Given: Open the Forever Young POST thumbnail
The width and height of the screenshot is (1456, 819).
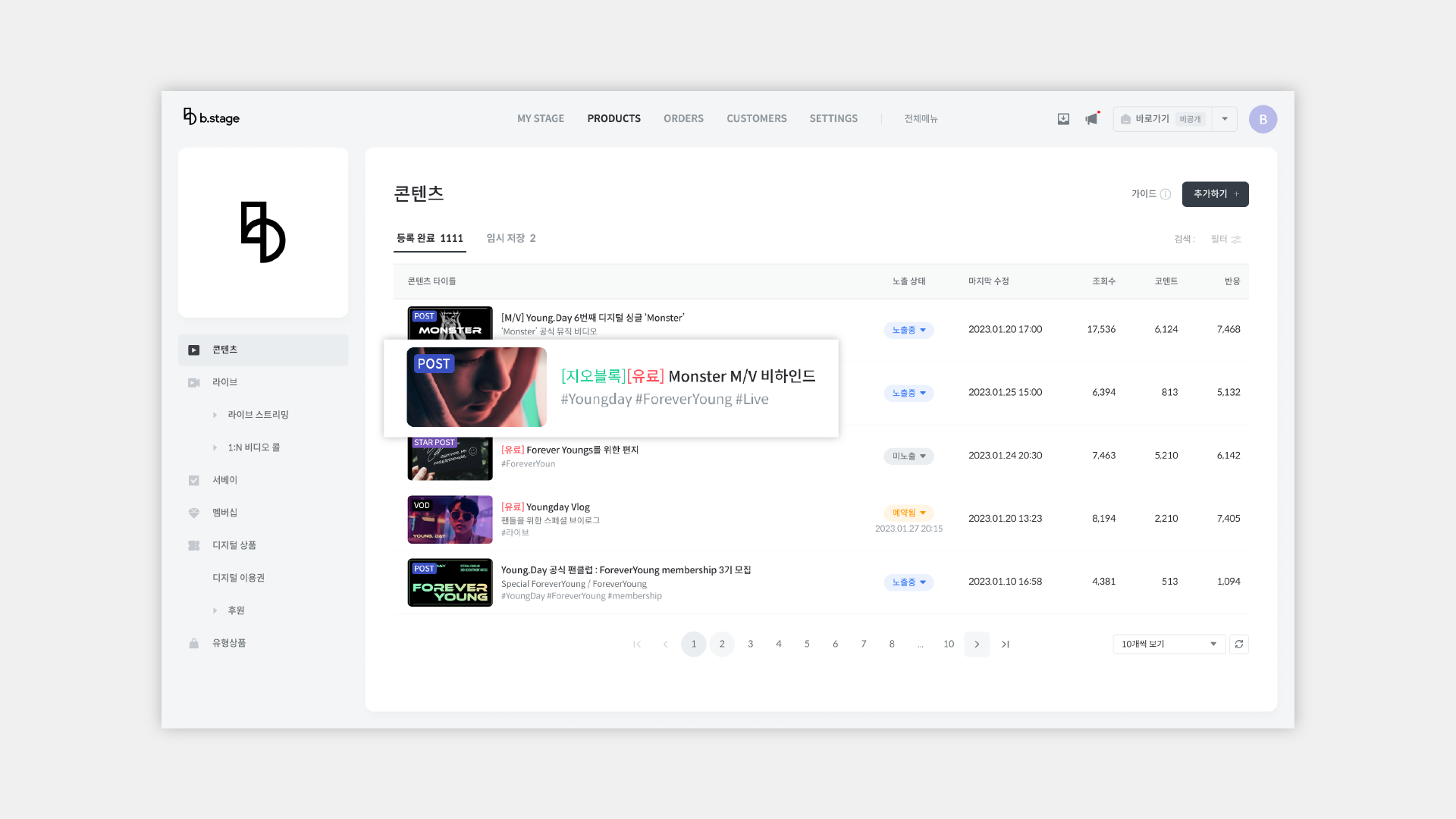Looking at the screenshot, I should 450,582.
